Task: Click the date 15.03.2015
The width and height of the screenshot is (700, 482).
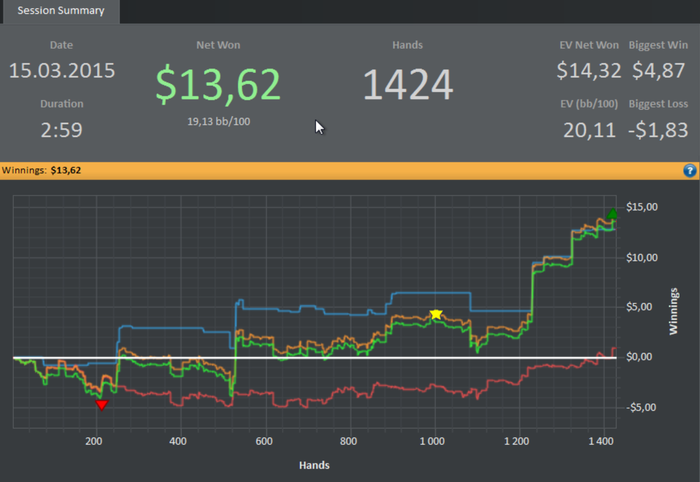Action: point(62,71)
